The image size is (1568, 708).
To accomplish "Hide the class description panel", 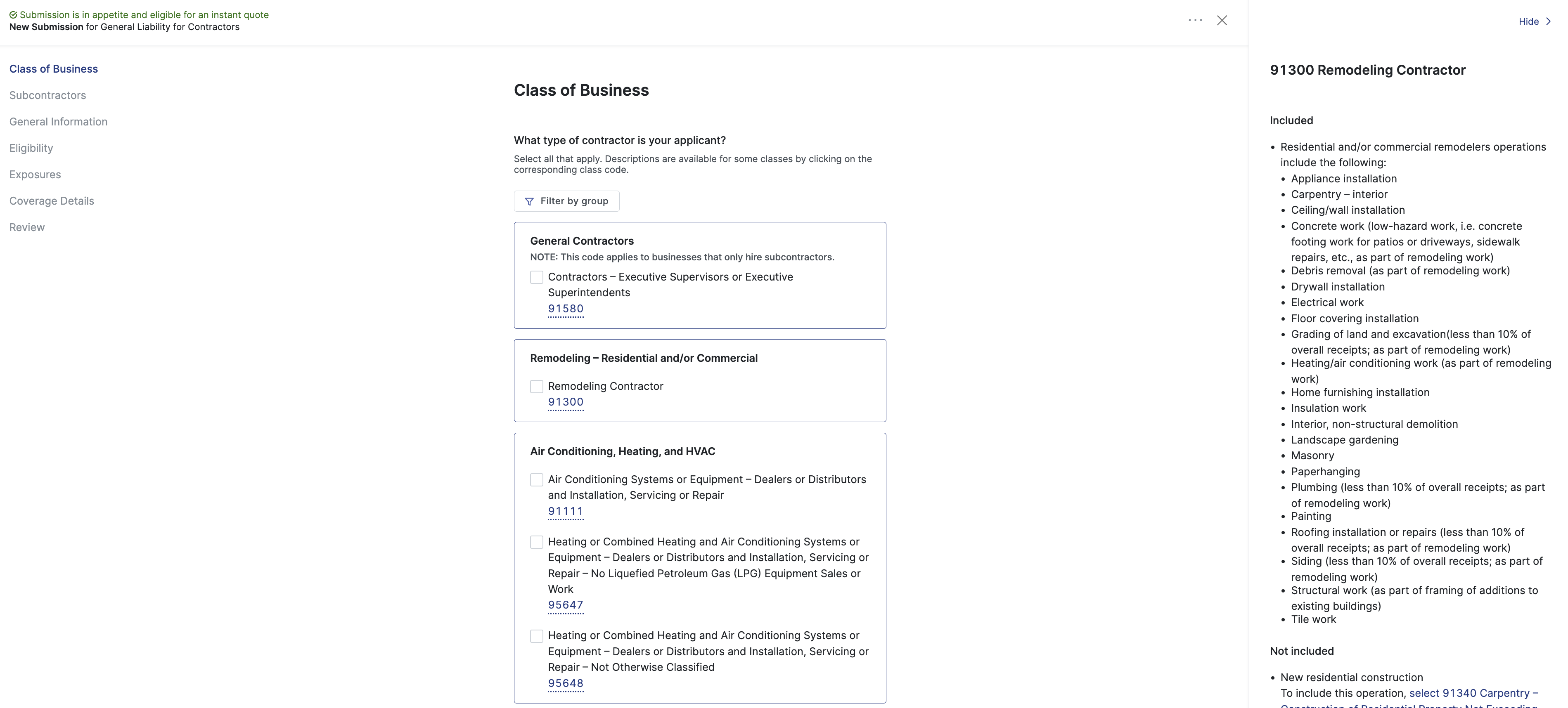I will pyautogui.click(x=1528, y=21).
